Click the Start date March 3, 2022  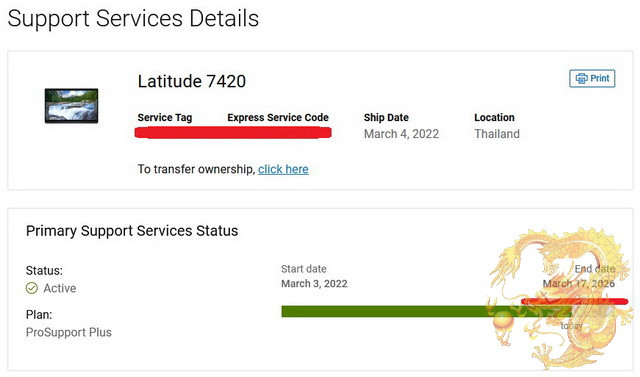[x=314, y=284]
